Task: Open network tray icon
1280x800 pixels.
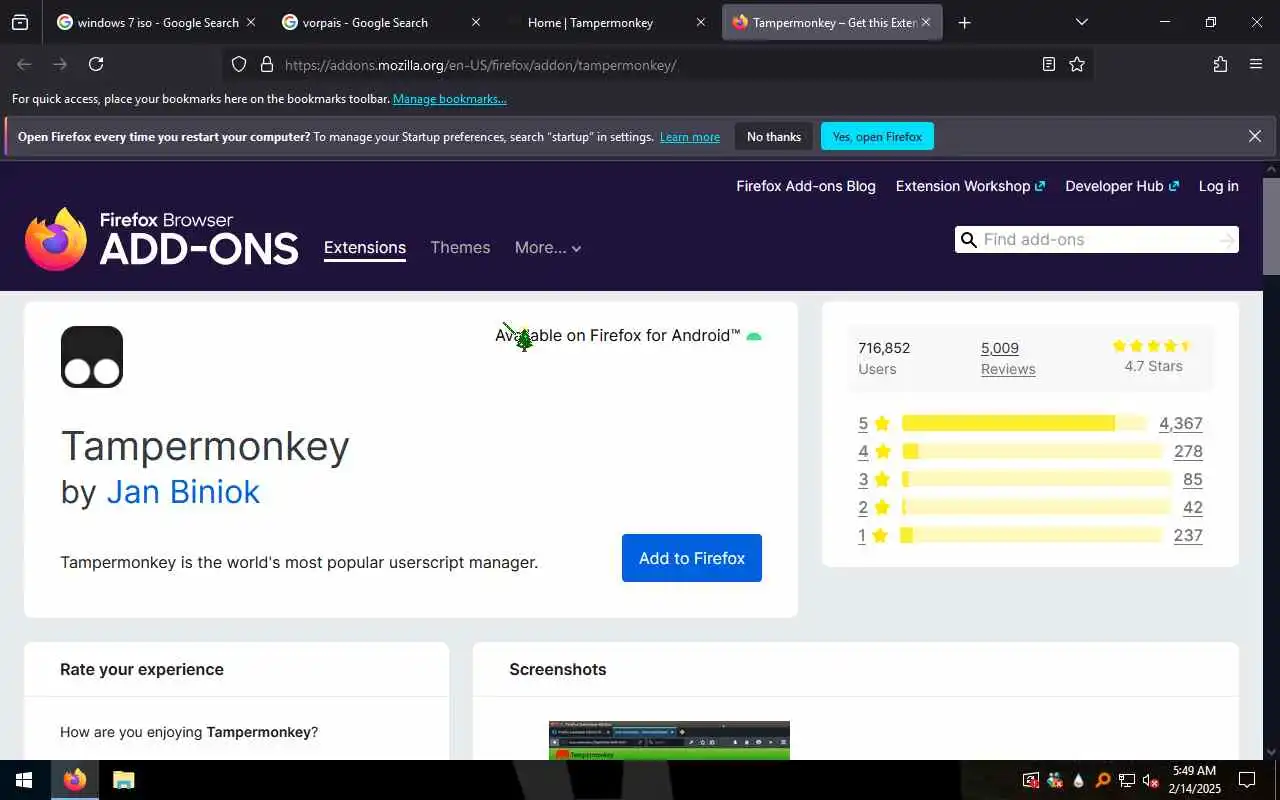Action: pyautogui.click(x=1126, y=780)
